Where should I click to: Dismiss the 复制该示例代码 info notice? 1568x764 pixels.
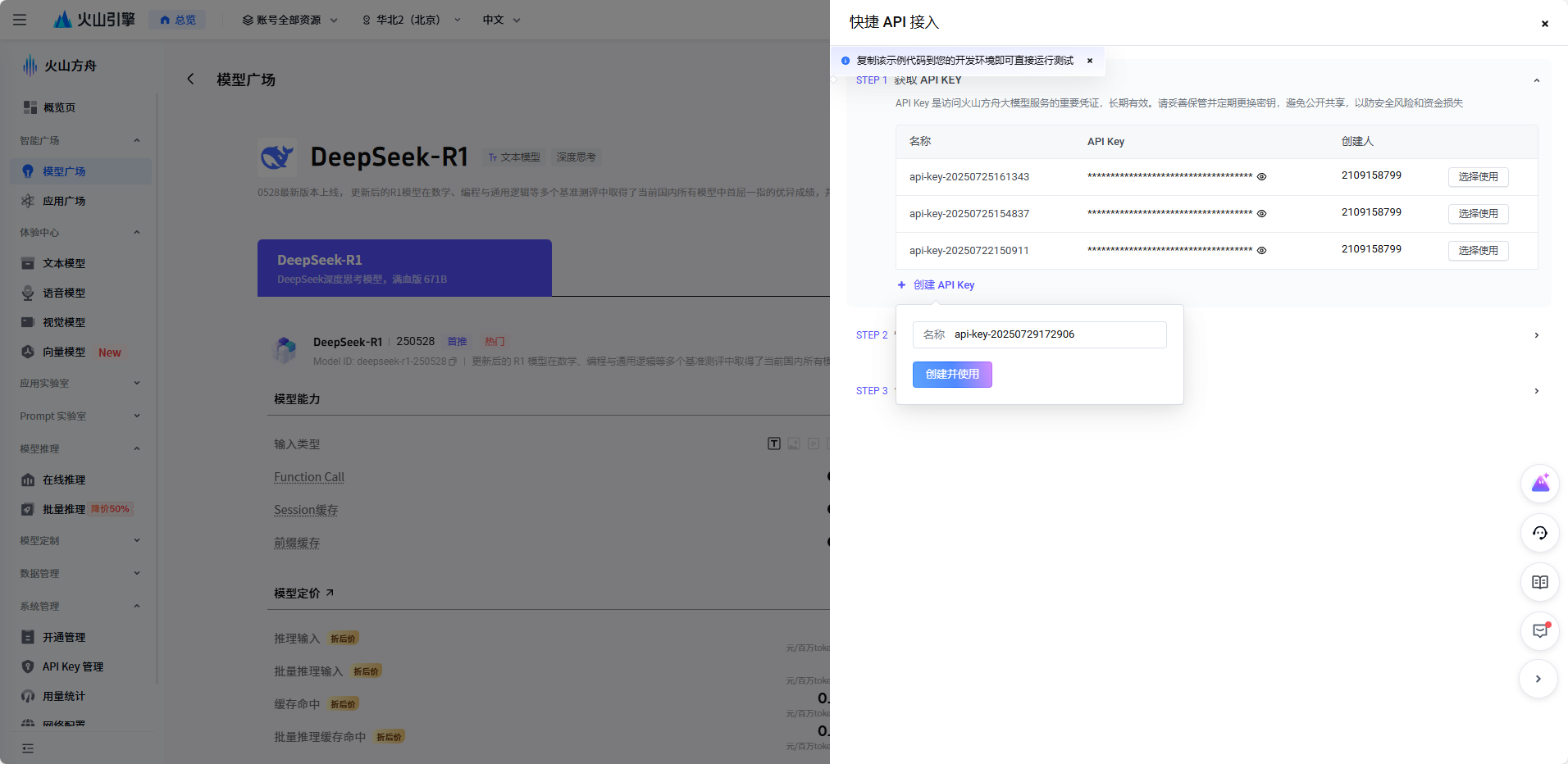[x=1090, y=61]
